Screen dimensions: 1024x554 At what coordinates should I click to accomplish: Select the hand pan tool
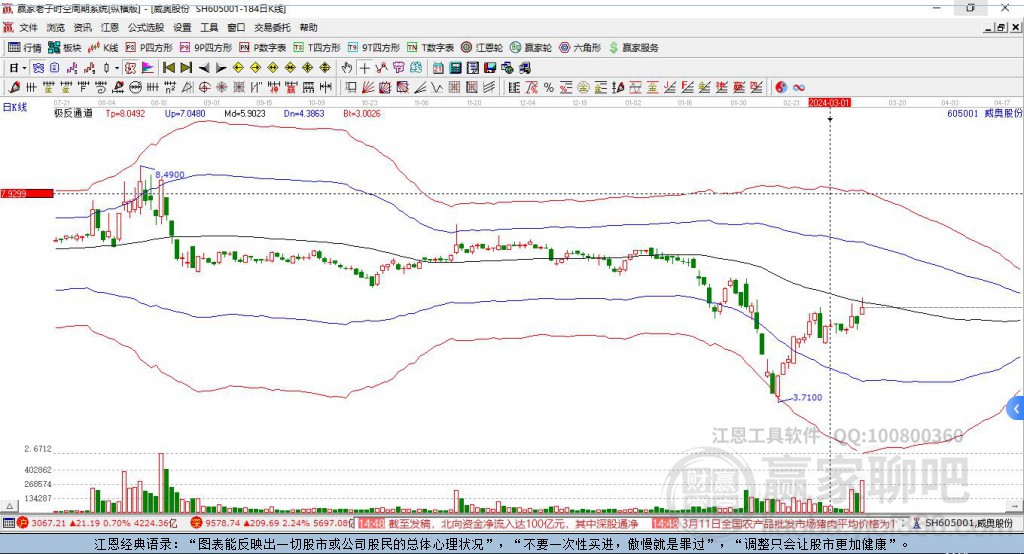[x=347, y=68]
